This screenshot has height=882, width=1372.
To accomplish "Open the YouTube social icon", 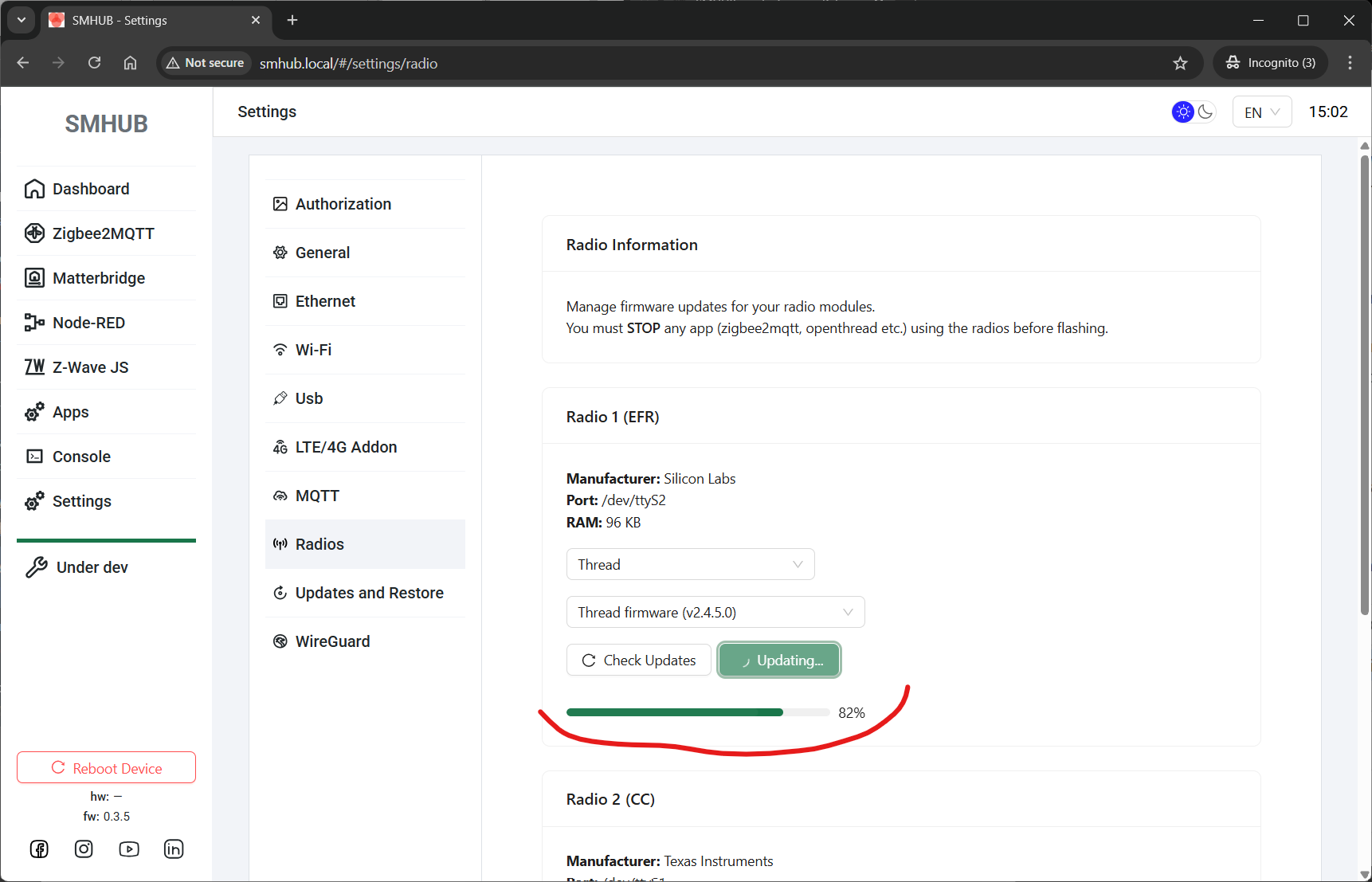I will point(129,849).
